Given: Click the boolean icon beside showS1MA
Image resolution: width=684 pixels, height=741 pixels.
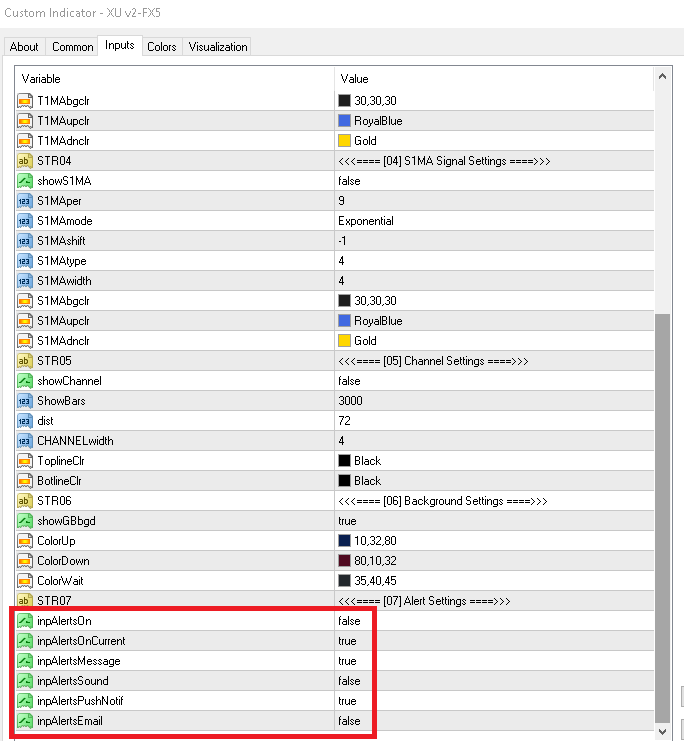Looking at the screenshot, I should (x=25, y=181).
